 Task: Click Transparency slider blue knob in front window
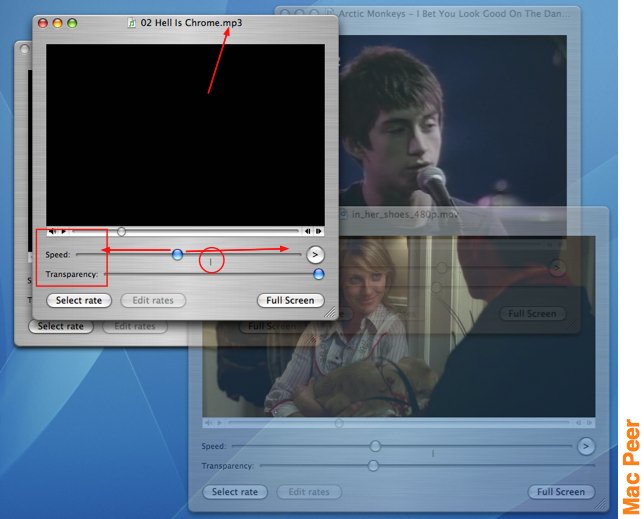click(x=318, y=274)
